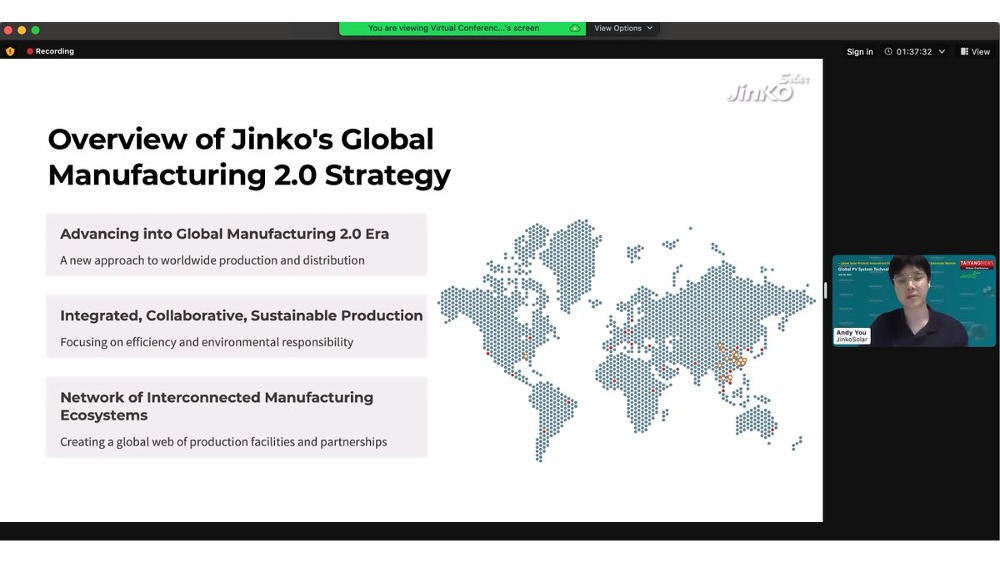Viewport: 1000px width, 563px height.
Task: Click the meeting timer 01:37:32
Action: [914, 52]
